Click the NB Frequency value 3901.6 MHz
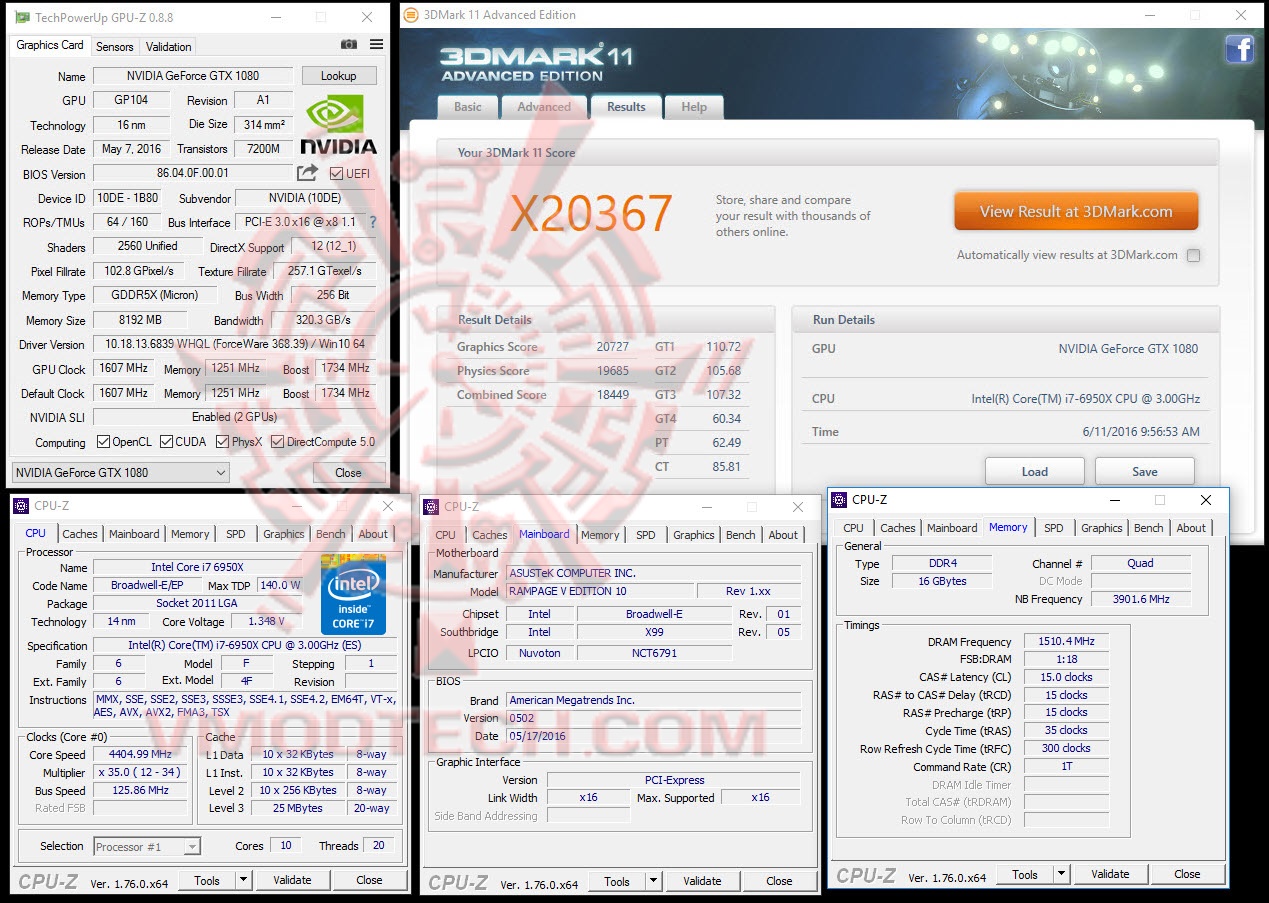Viewport: 1269px width, 903px height. click(1141, 599)
